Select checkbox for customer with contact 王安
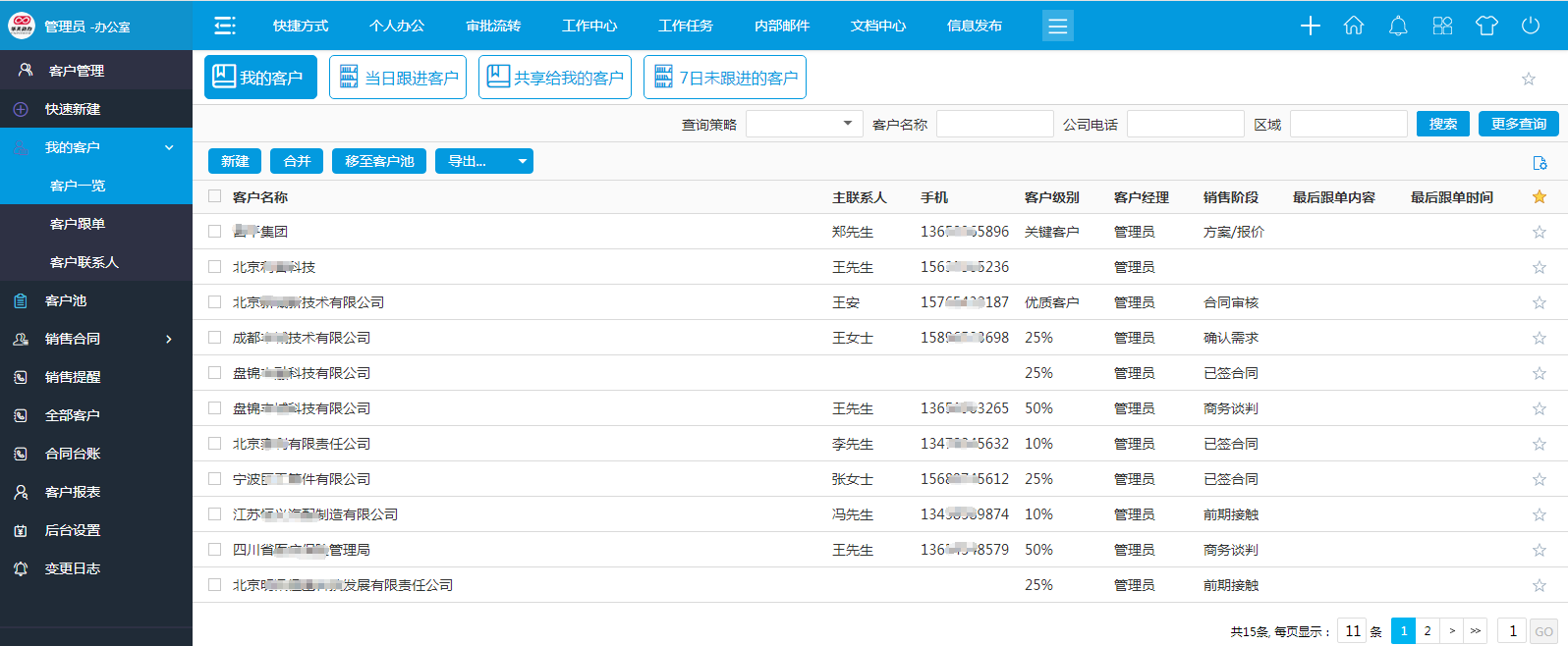The width and height of the screenshot is (1568, 646). (215, 302)
